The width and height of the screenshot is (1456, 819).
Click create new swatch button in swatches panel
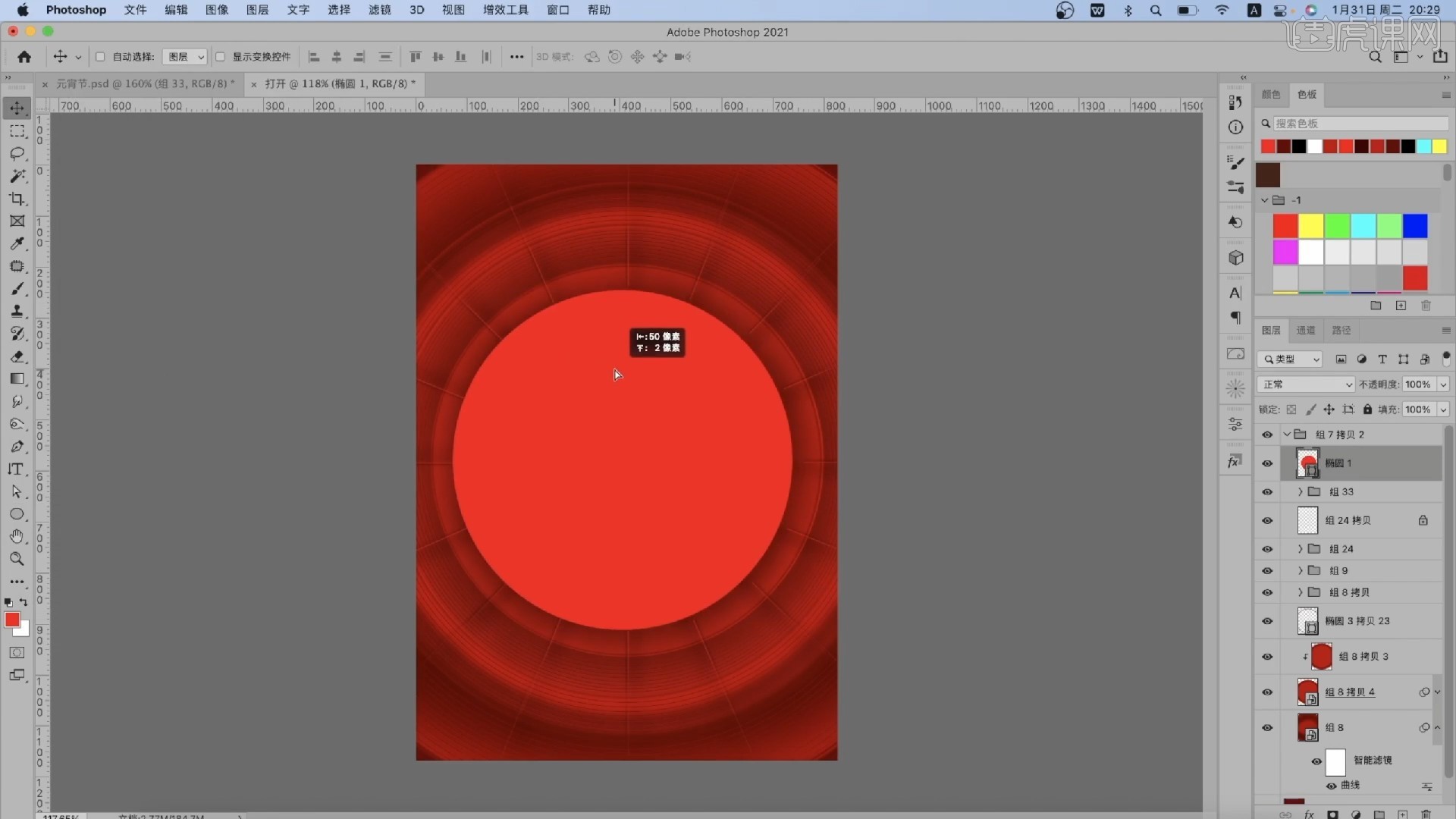1401,306
